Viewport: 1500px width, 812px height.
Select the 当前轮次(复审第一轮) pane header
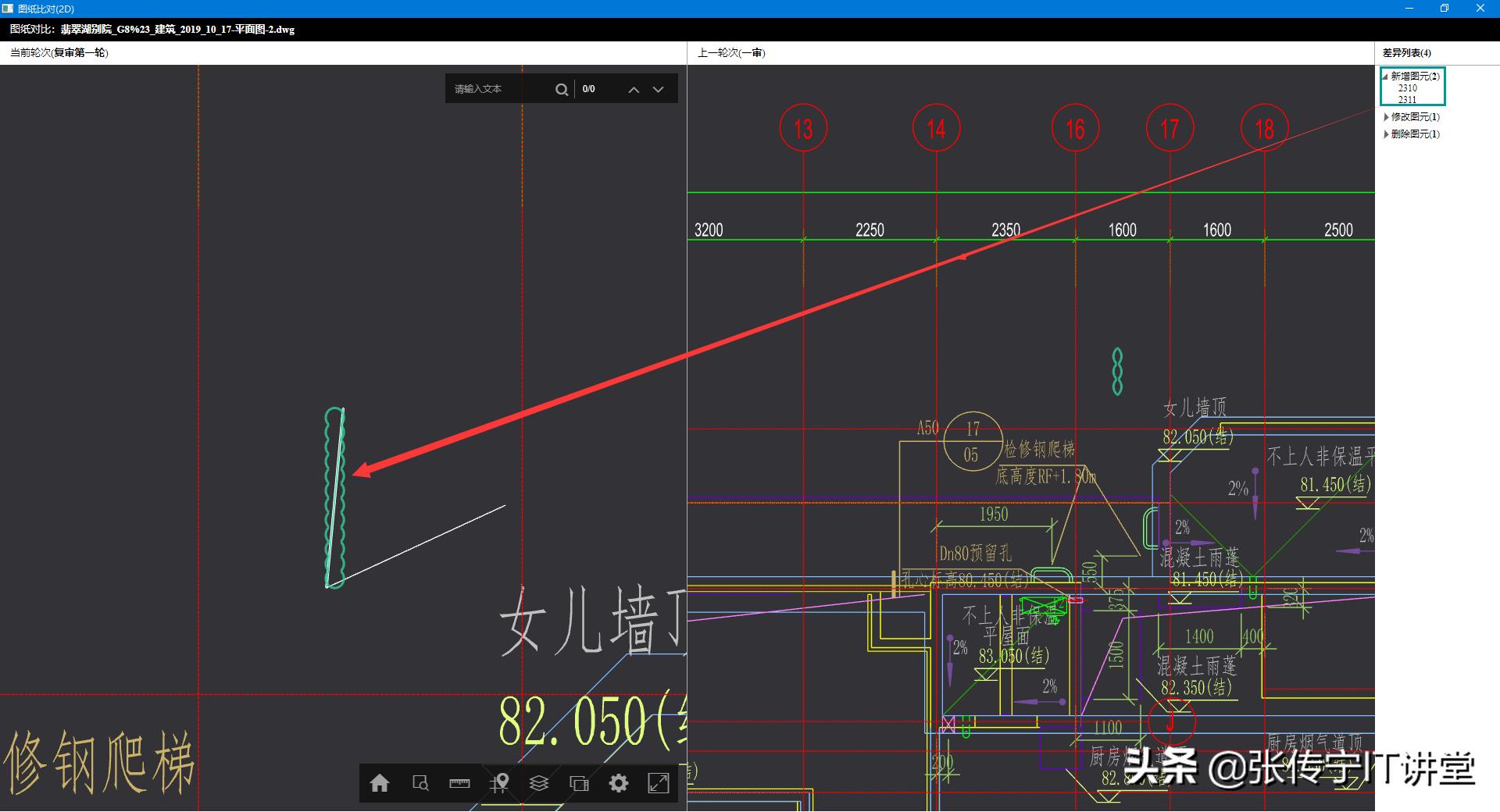59,52
